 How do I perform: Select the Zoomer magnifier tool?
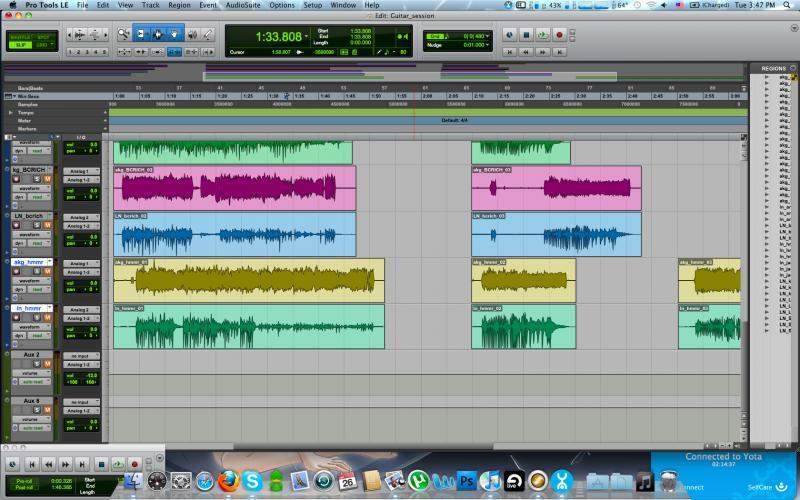124,34
